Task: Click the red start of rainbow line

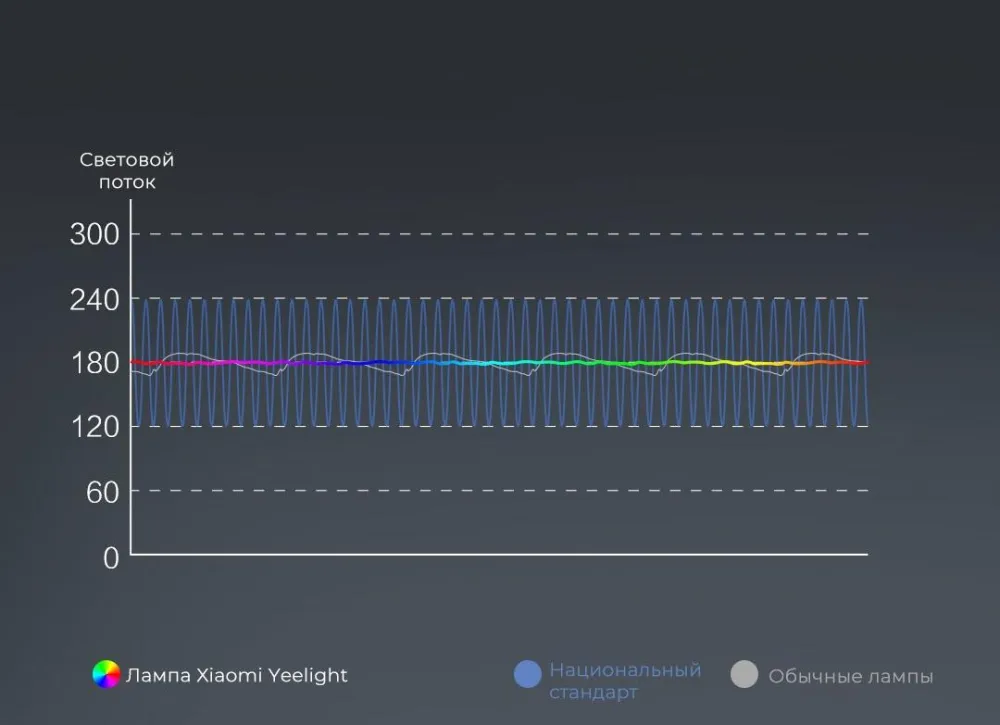Action: point(143,363)
